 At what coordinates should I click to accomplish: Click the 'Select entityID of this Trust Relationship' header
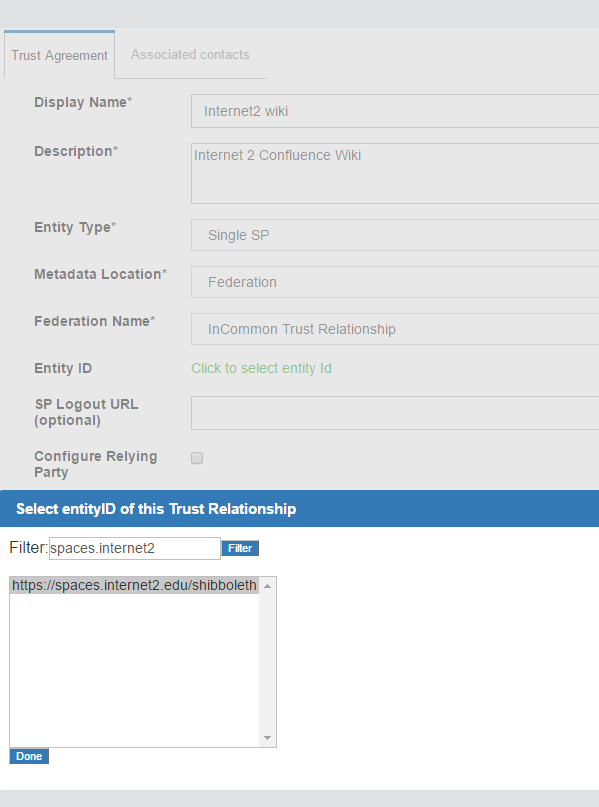click(x=156, y=509)
